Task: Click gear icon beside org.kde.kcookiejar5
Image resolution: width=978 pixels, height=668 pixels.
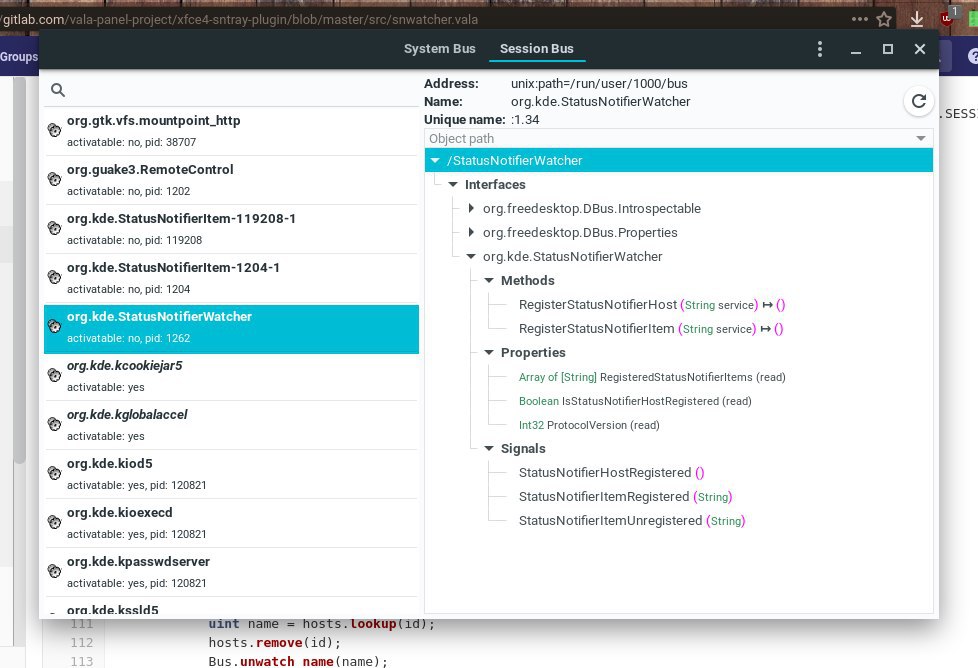Action: [x=55, y=375]
